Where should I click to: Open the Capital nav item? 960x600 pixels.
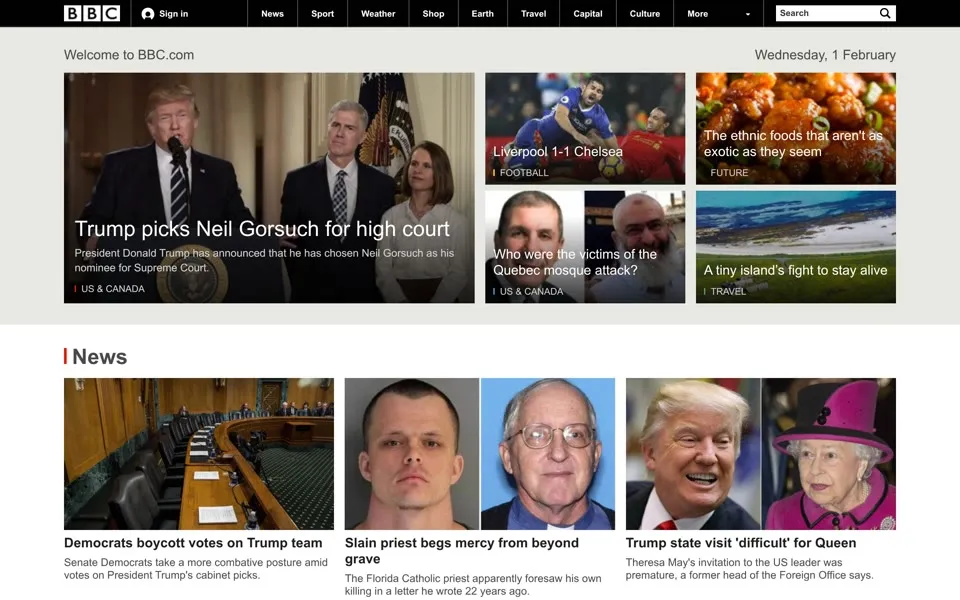[x=588, y=13]
